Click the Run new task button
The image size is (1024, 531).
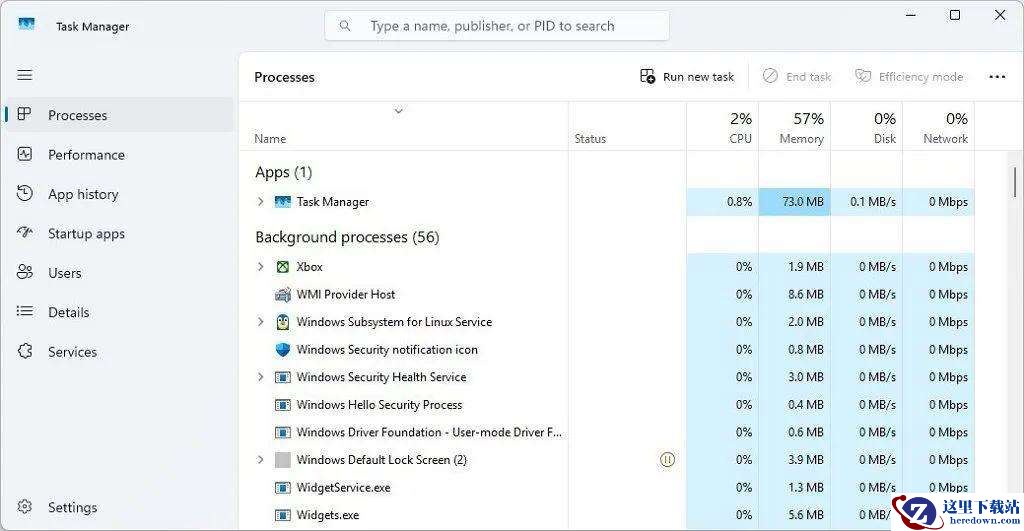(687, 77)
